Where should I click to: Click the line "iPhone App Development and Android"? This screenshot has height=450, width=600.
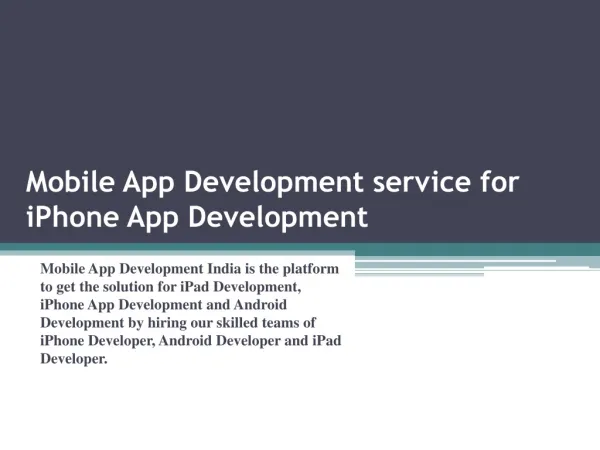[163, 305]
